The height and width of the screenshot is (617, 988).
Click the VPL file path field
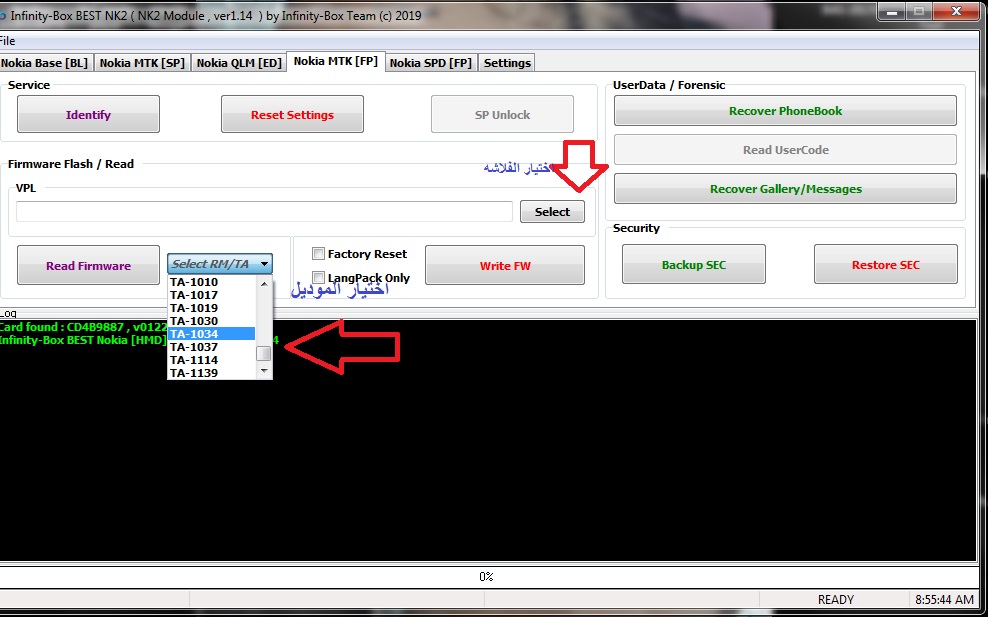click(x=264, y=212)
